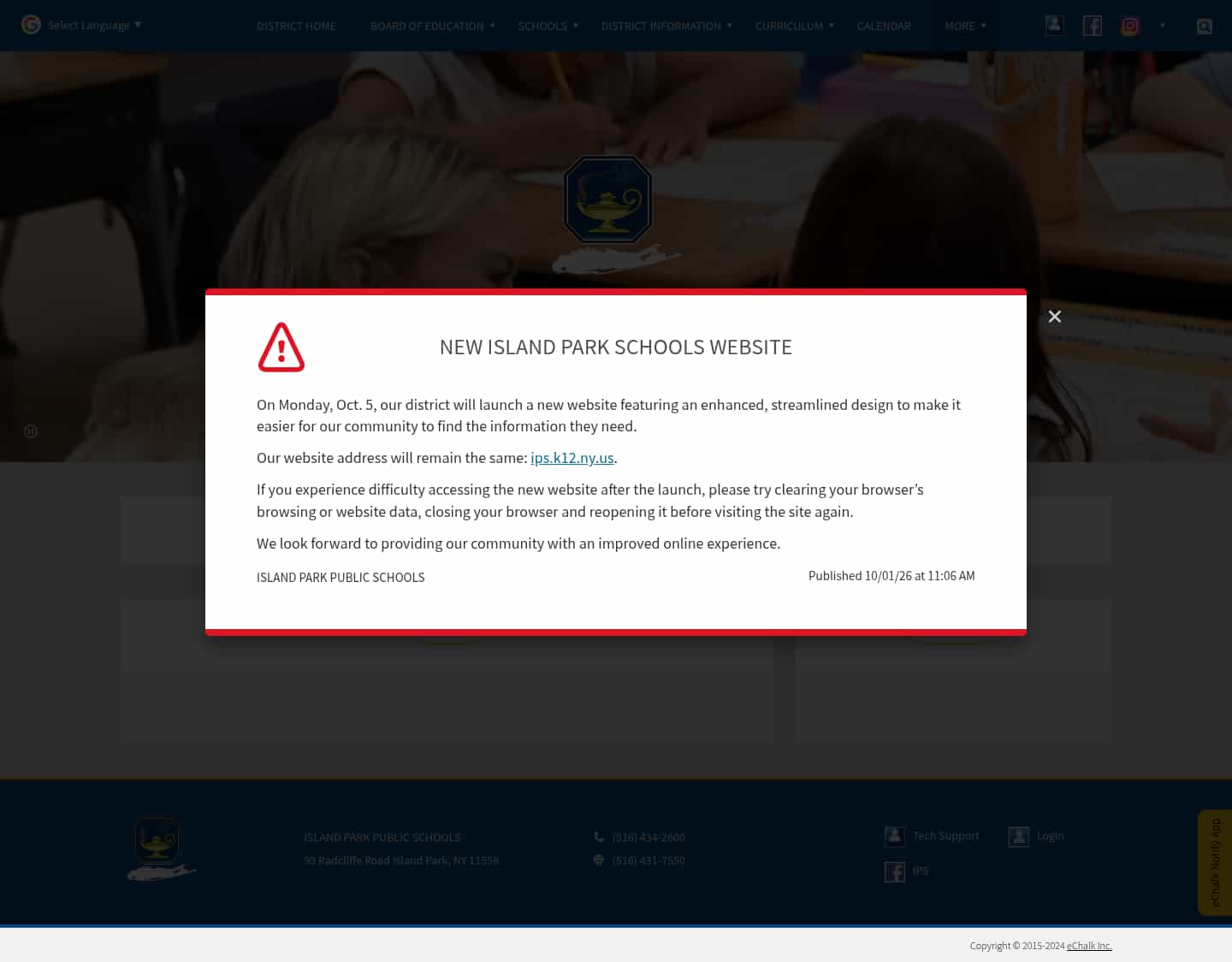Click the district lamp logo in banner
This screenshot has width=1232, height=962.
[608, 199]
